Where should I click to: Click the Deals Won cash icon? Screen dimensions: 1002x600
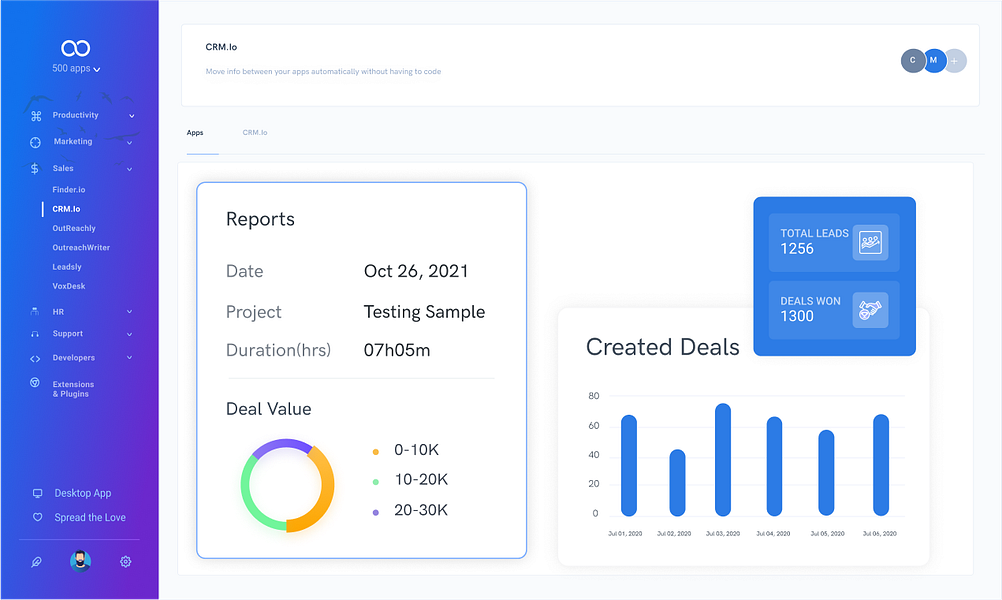869,309
